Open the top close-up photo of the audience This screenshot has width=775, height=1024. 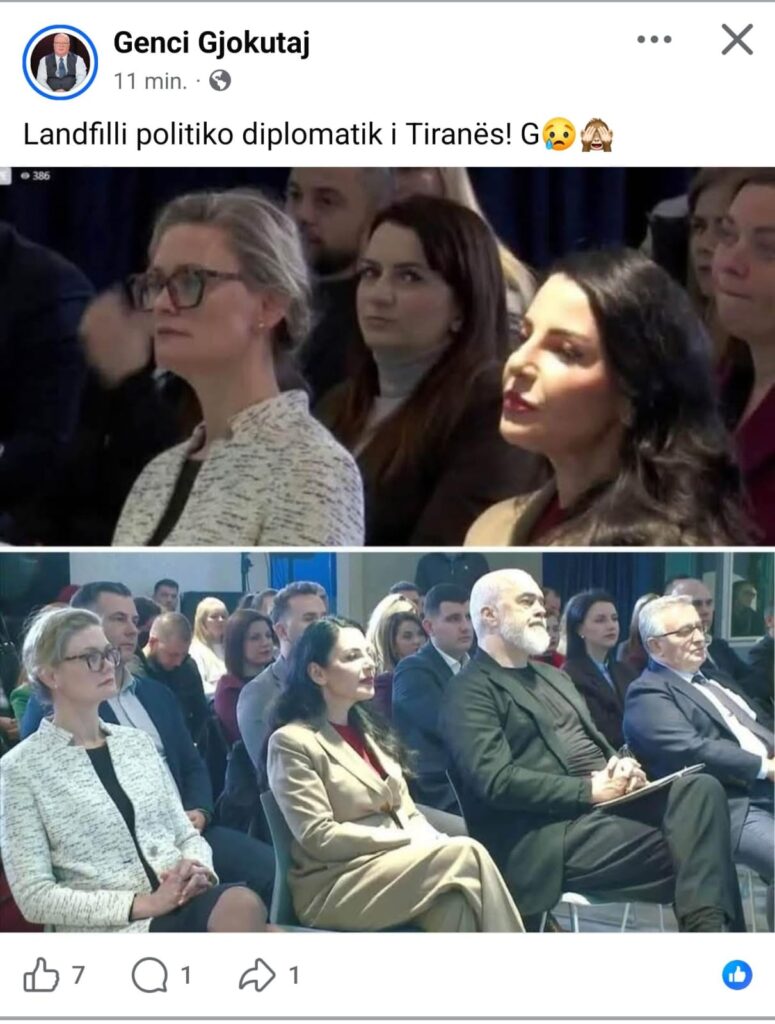(x=387, y=357)
